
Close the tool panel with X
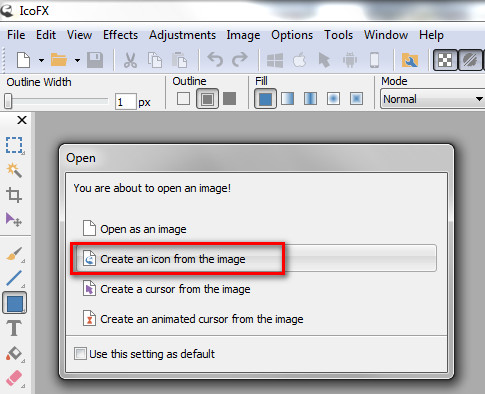coord(22,120)
